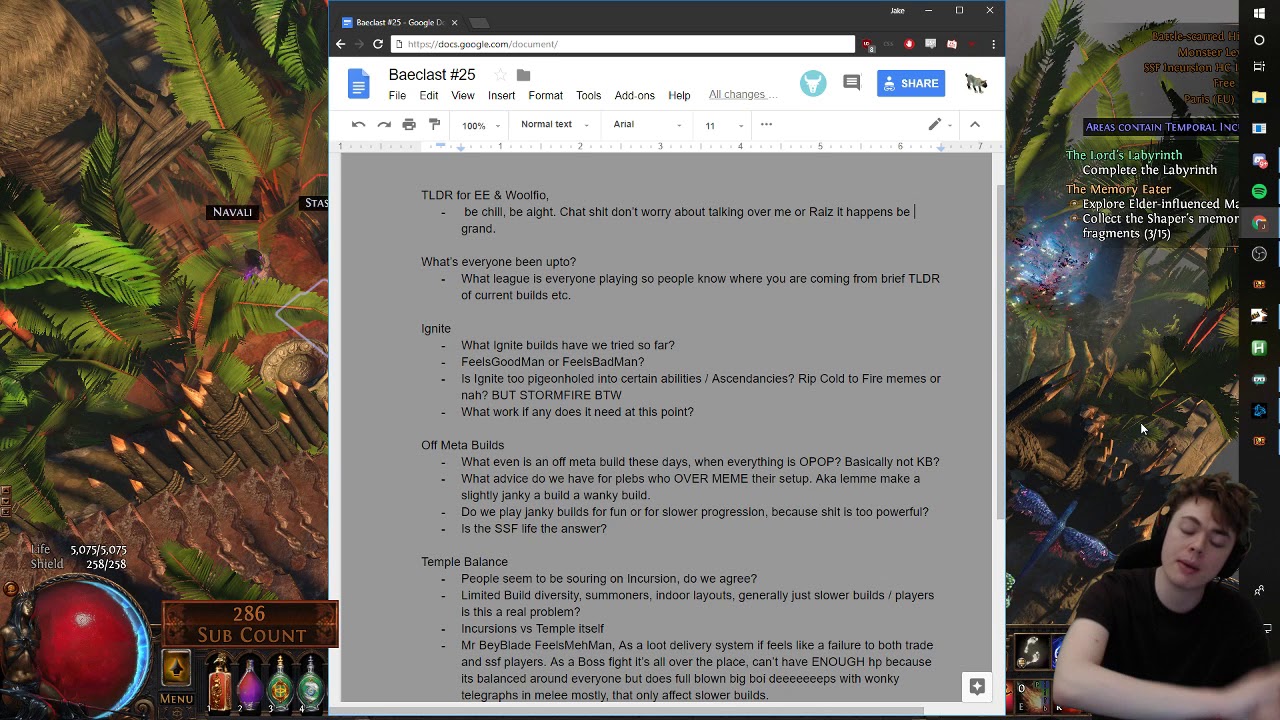This screenshot has width=1280, height=720.
Task: Print the document
Action: tap(409, 124)
